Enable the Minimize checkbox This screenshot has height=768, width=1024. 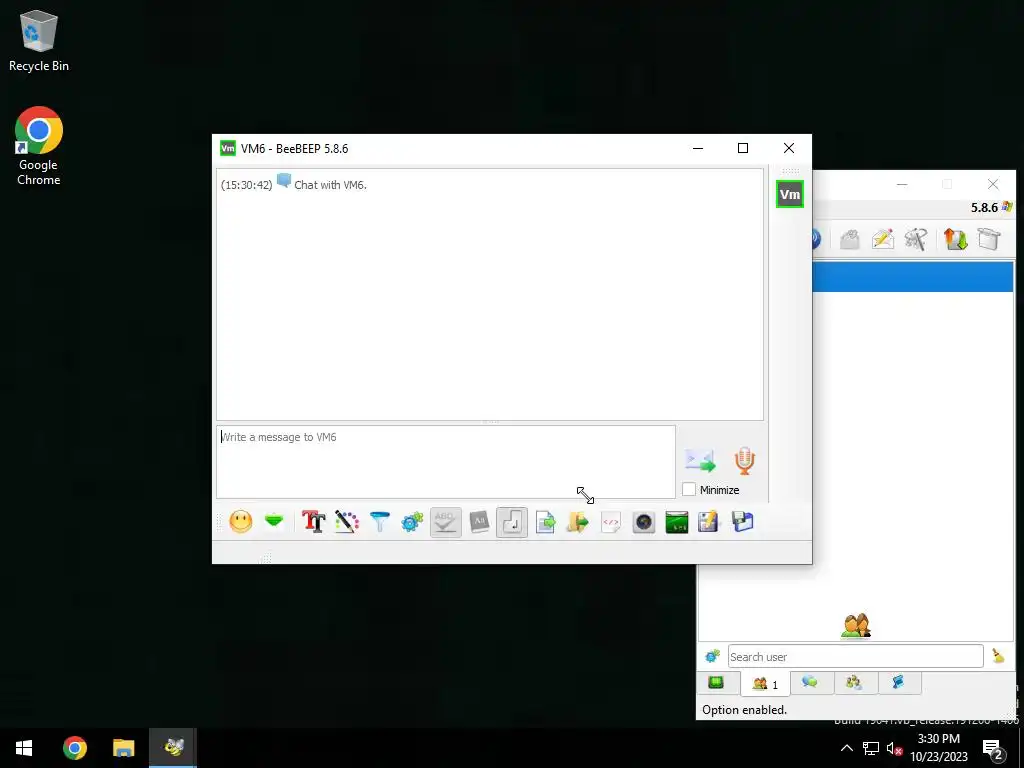click(689, 489)
